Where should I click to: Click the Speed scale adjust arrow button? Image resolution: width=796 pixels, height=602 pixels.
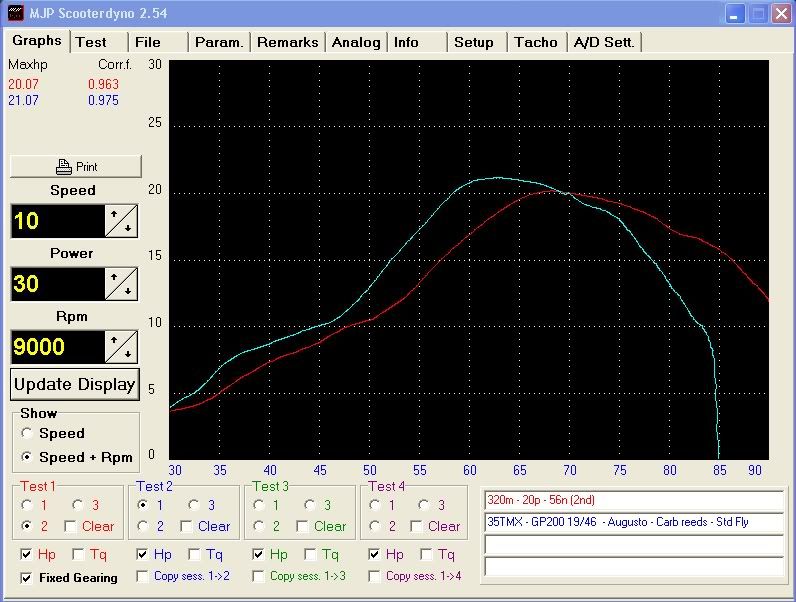tap(122, 221)
